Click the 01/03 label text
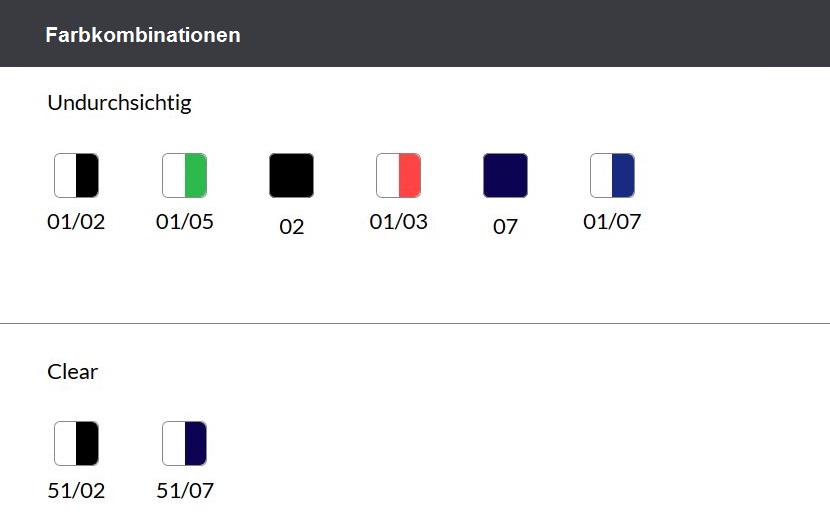 [x=399, y=222]
